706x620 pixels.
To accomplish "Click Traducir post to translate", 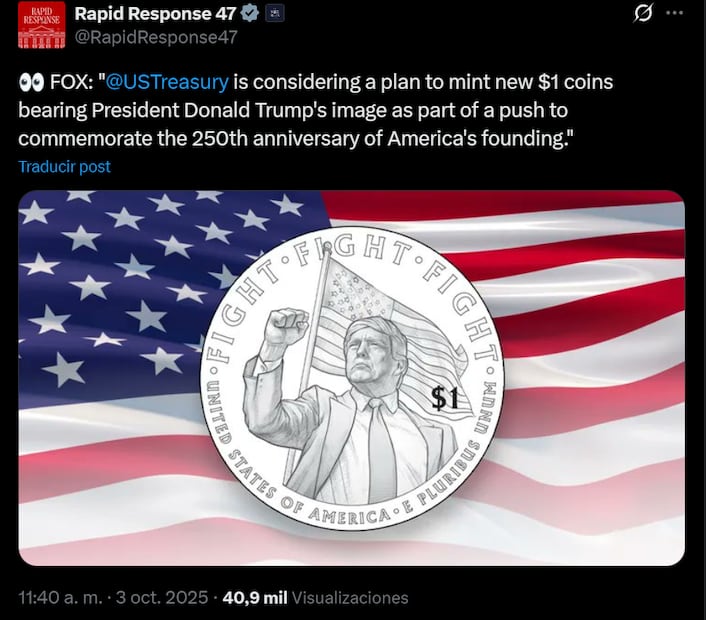I will 64,167.
